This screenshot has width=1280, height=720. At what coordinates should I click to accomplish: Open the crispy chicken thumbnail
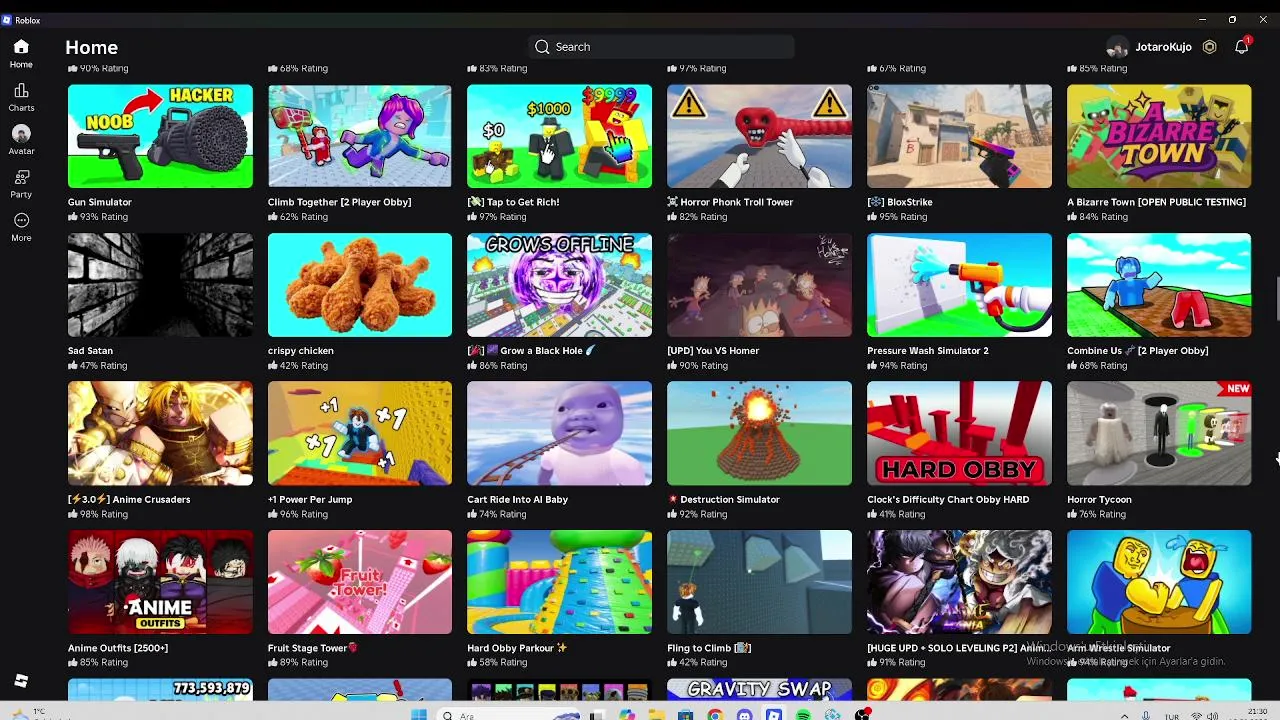(360, 285)
